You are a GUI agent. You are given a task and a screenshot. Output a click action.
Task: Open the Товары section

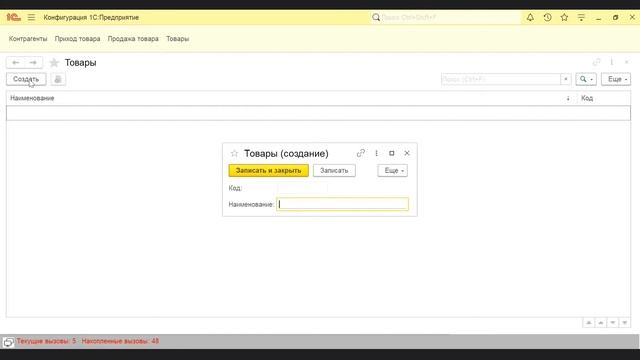(178, 39)
